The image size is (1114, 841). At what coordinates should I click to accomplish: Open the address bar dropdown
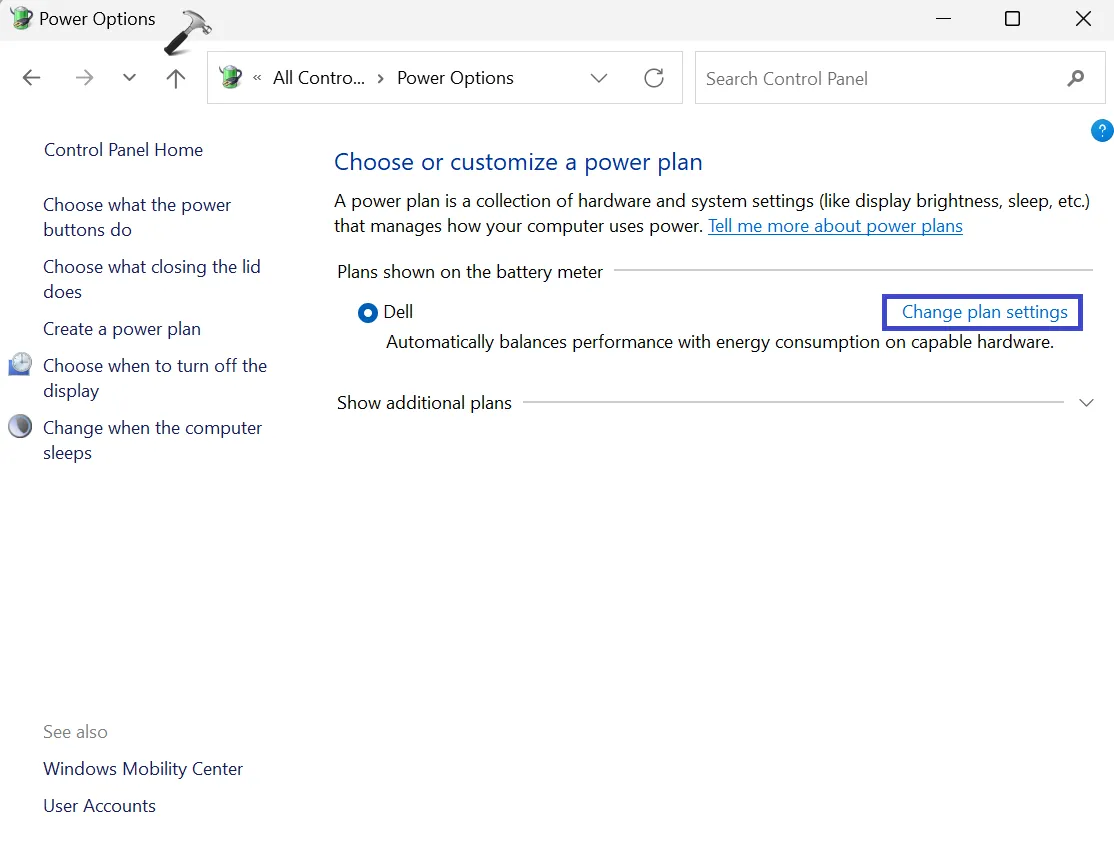click(598, 77)
